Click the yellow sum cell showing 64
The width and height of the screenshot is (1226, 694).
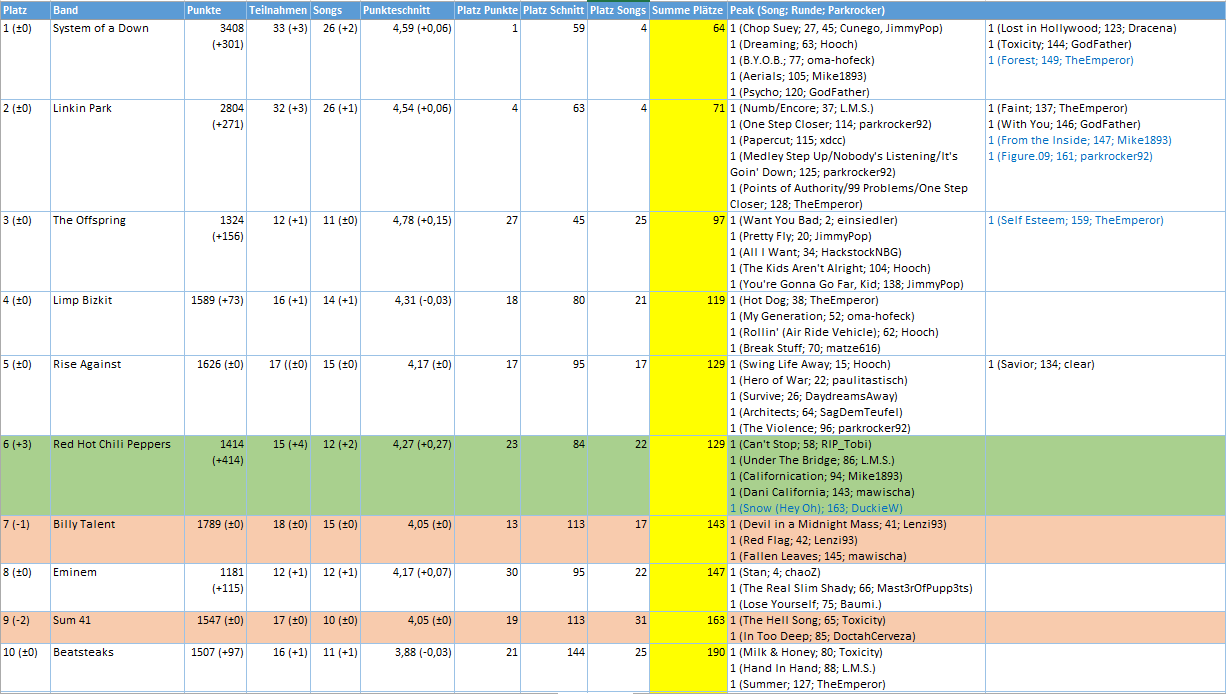click(x=688, y=60)
